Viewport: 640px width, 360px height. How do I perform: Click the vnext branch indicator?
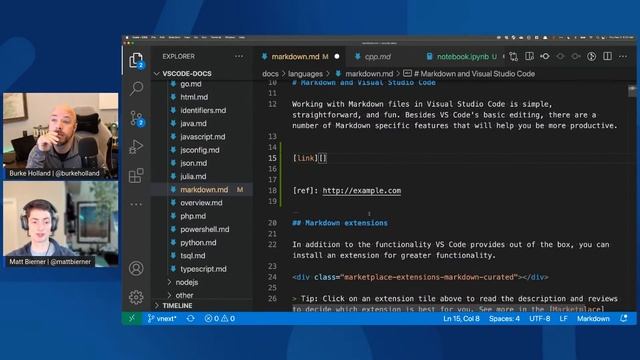[x=162, y=318]
